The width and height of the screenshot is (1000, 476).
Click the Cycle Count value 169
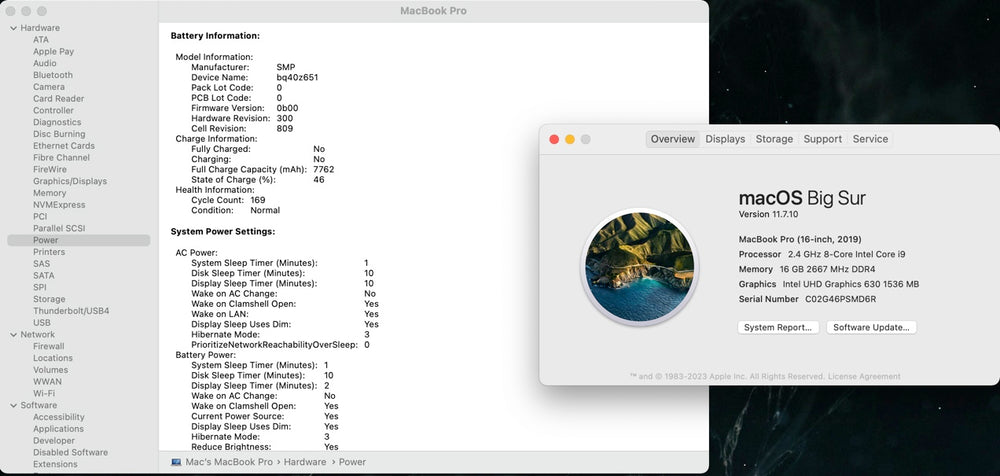tap(258, 200)
